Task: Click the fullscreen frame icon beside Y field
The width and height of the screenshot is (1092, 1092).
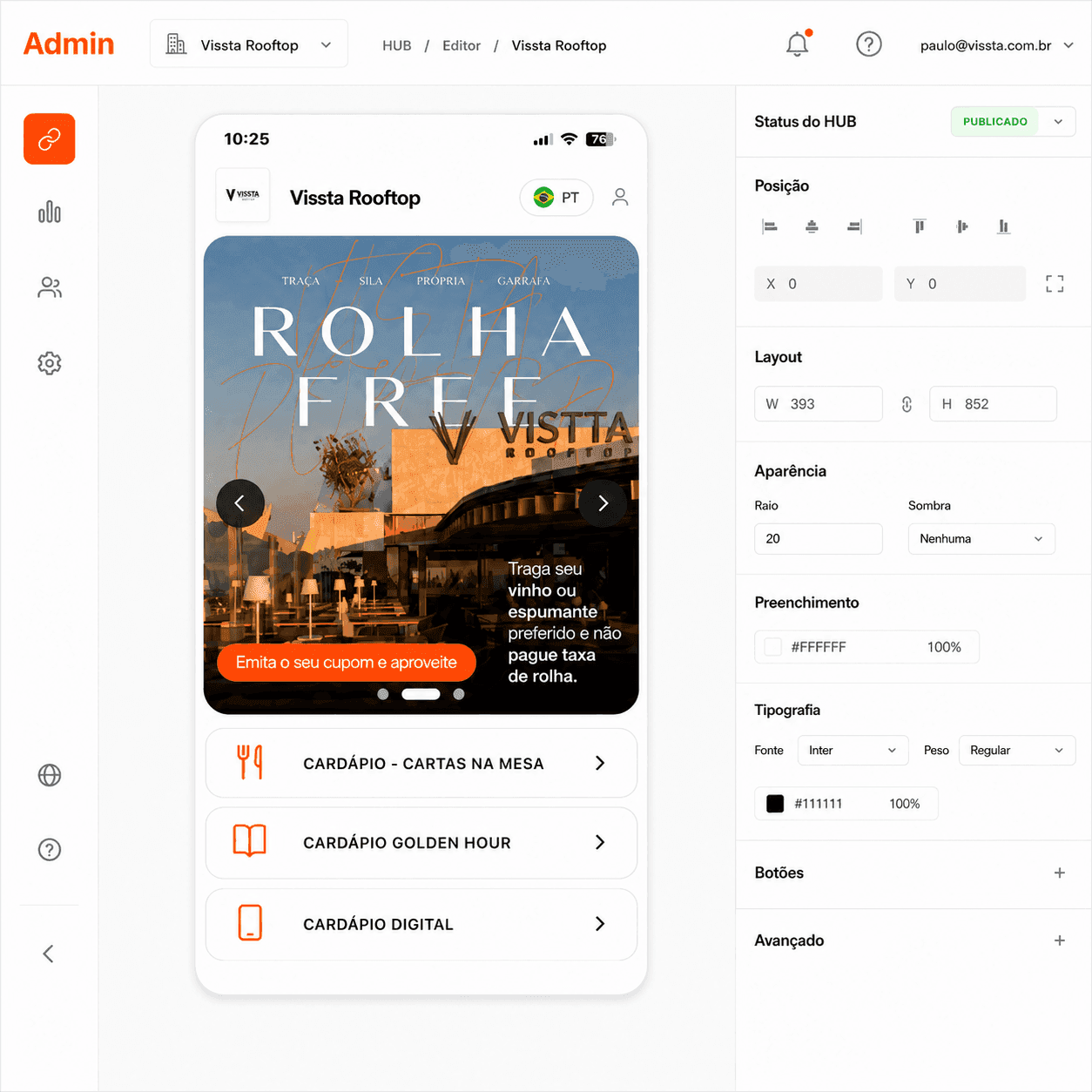Action: pos(1055,284)
